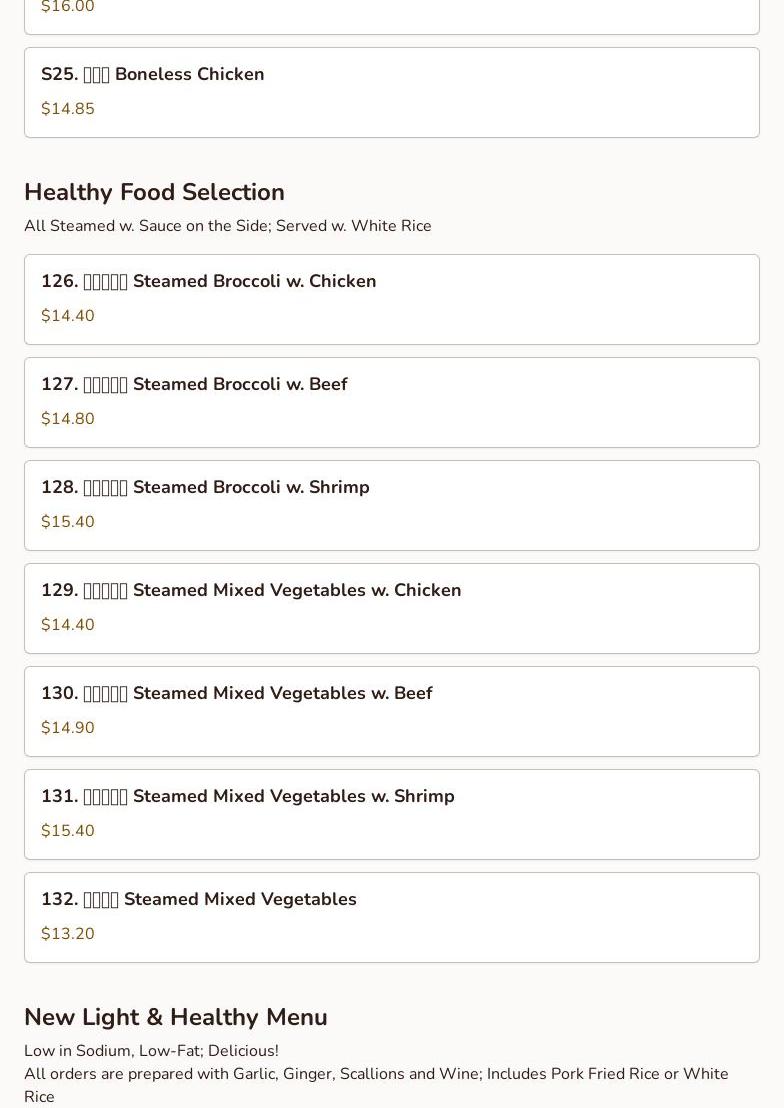The height and width of the screenshot is (1108, 784).
Task: Click the Healthy Food Selection heading
Action: coord(154,192)
